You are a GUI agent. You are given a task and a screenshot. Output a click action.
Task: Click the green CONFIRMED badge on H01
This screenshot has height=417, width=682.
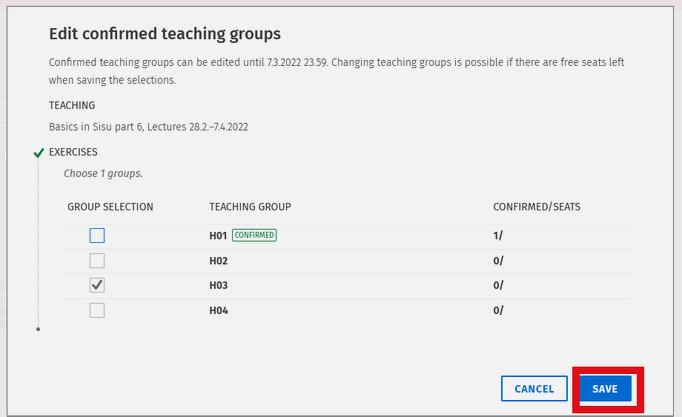pyautogui.click(x=254, y=235)
